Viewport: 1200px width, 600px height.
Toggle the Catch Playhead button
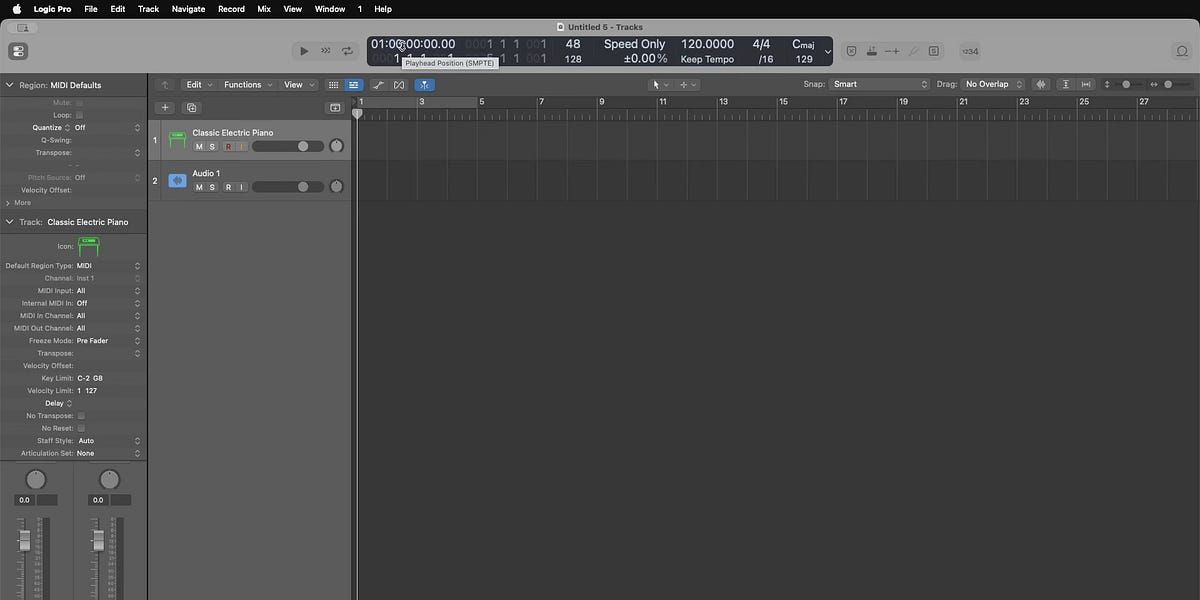click(424, 85)
